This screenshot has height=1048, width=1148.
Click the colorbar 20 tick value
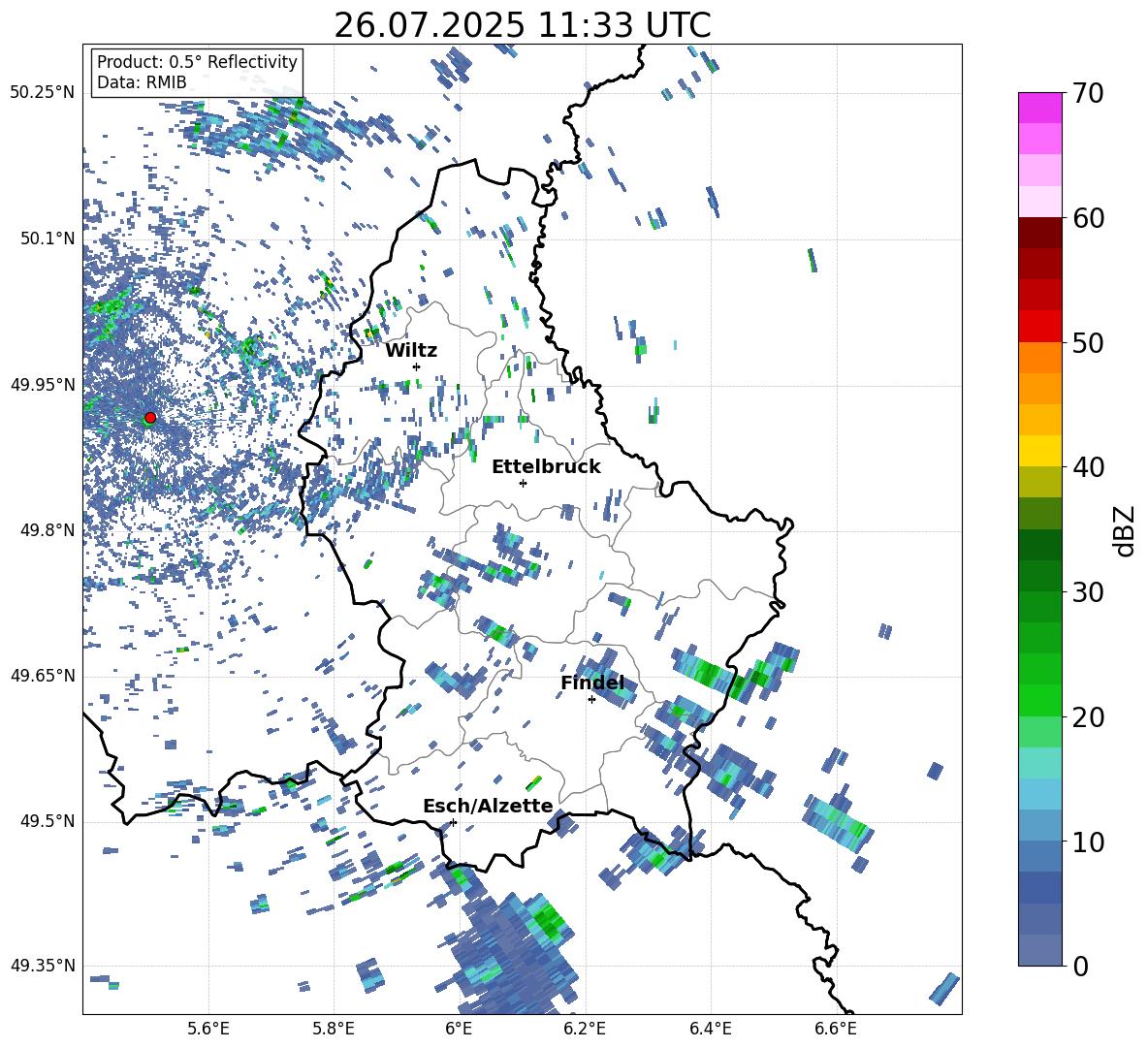1088,717
